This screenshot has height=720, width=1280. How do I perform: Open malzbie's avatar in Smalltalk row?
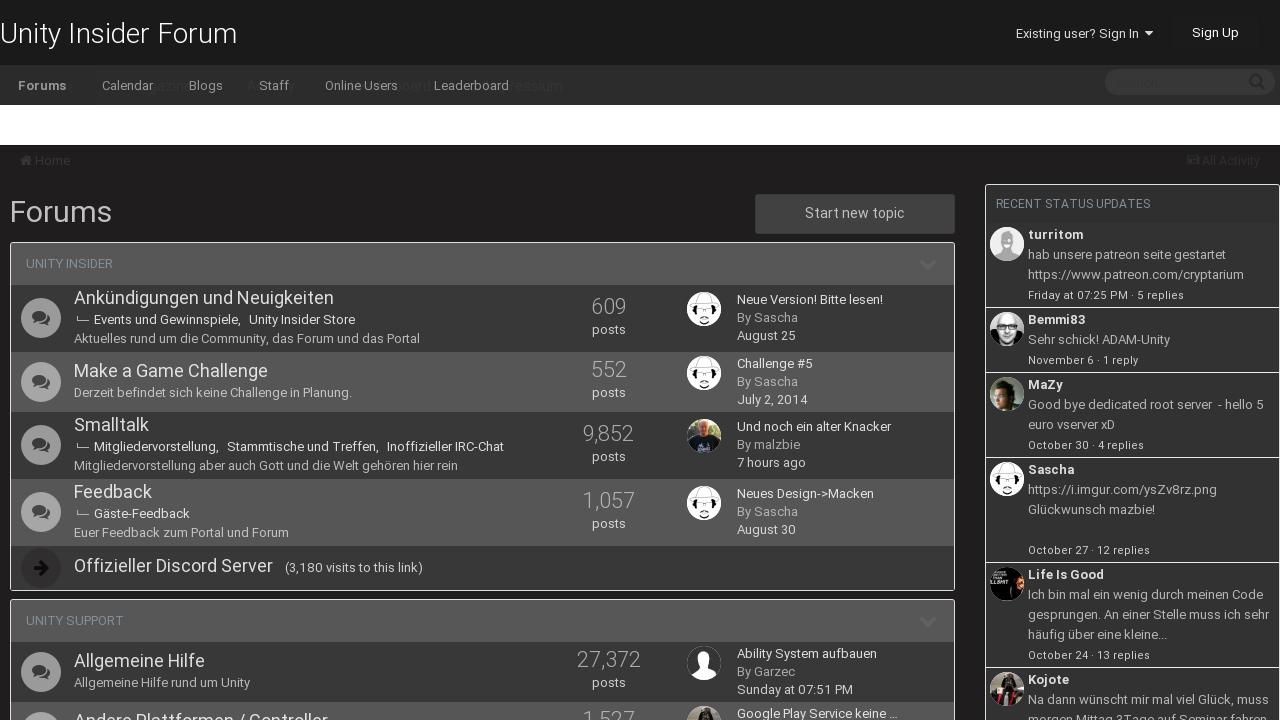(704, 436)
